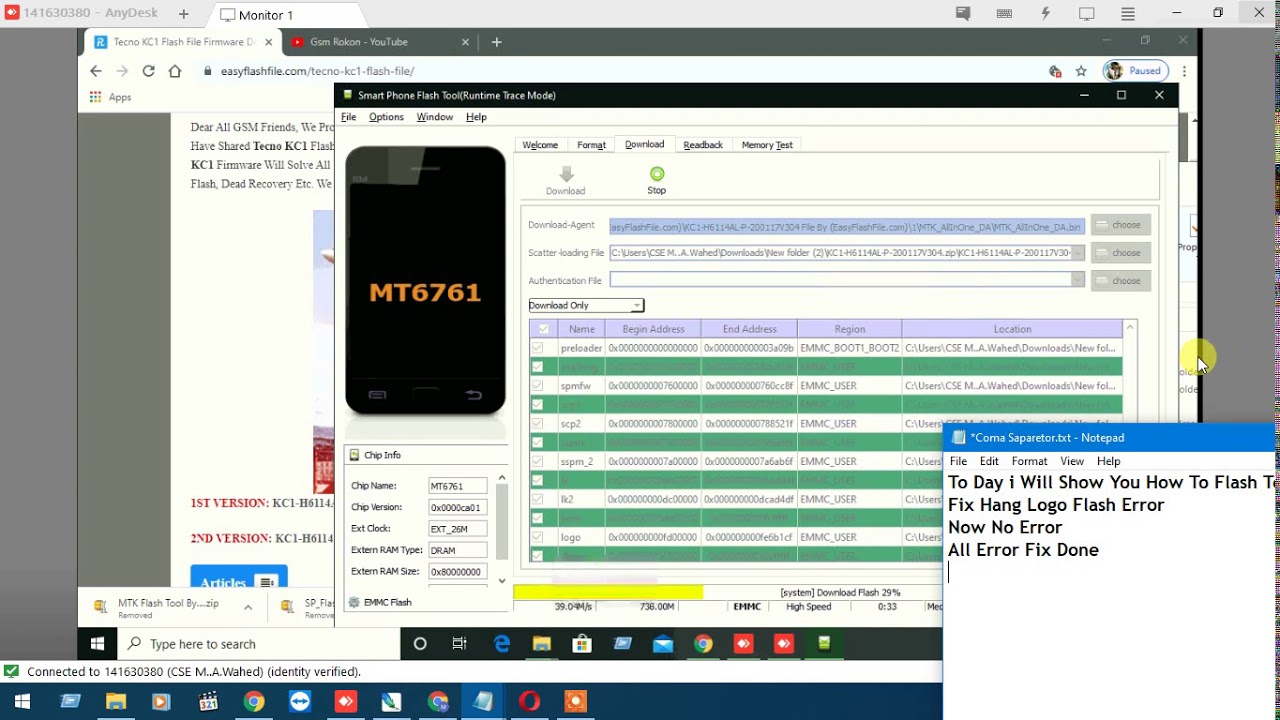Toggle the preloader partition checkbox
Image resolution: width=1280 pixels, height=720 pixels.
538,348
